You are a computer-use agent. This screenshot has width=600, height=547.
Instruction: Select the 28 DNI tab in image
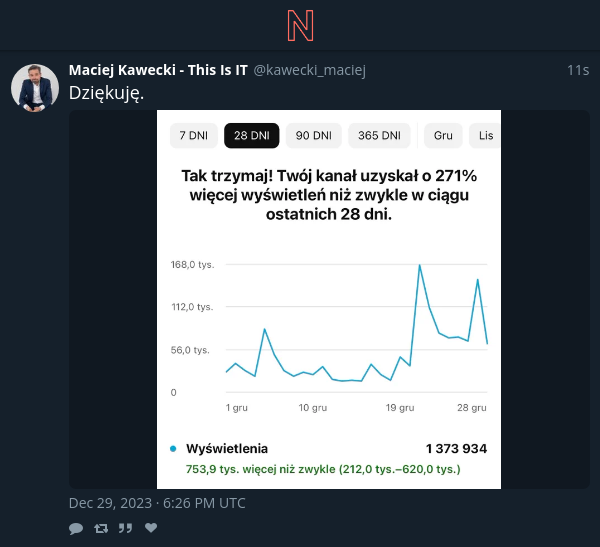tap(252, 136)
